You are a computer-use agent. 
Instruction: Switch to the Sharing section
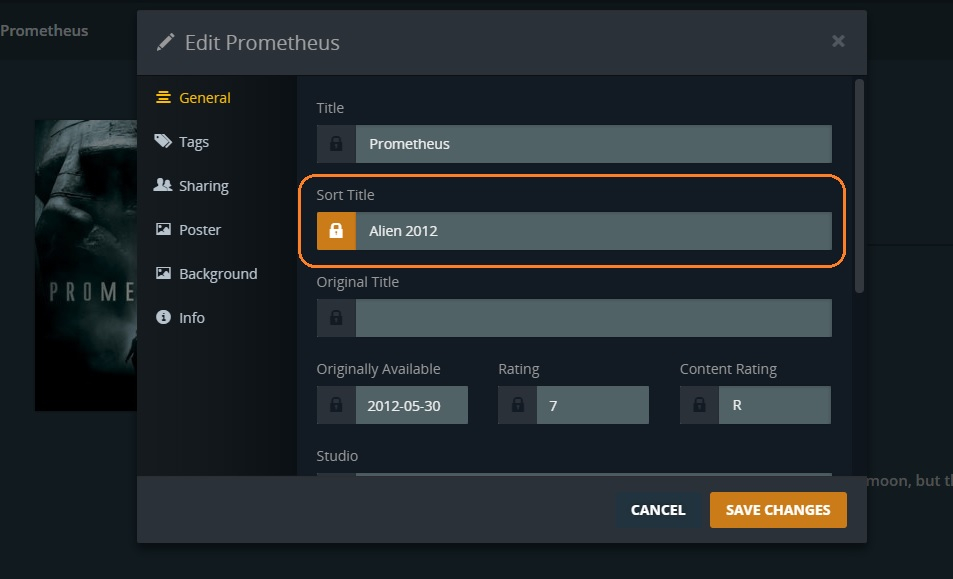[x=203, y=186]
